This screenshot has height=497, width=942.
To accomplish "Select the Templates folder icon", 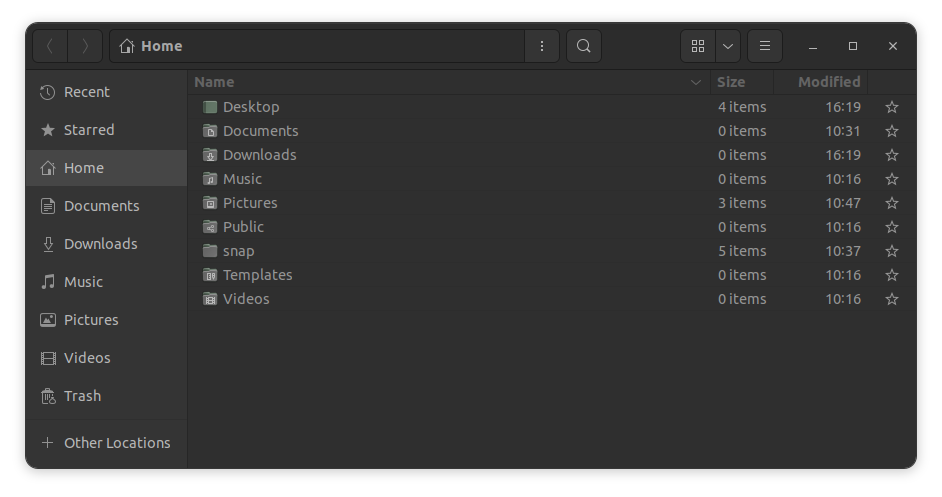I will (x=210, y=275).
